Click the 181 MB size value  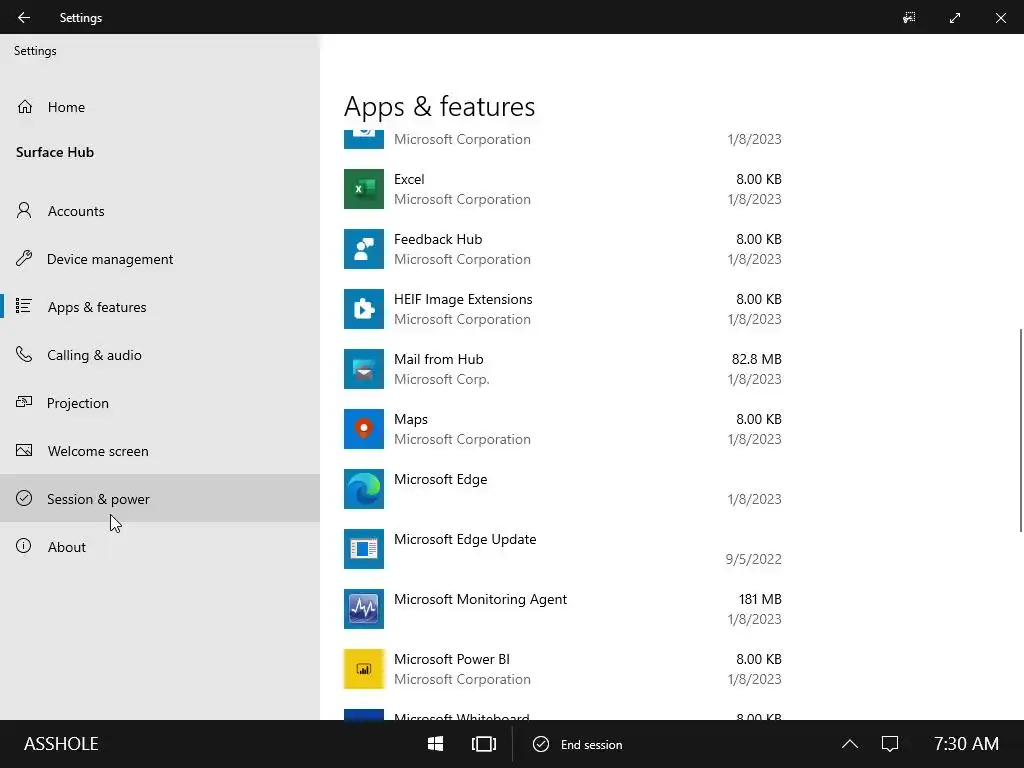point(760,600)
